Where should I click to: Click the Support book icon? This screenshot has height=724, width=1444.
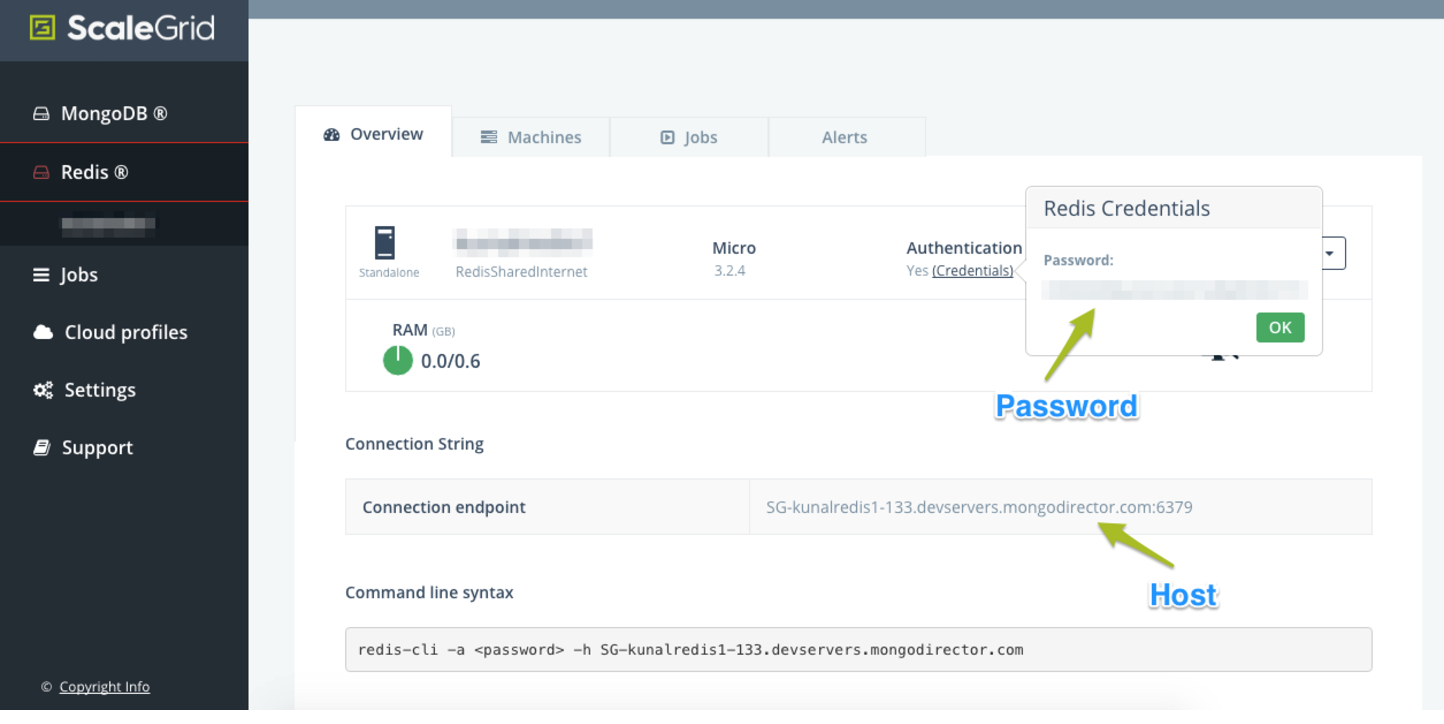[42, 448]
